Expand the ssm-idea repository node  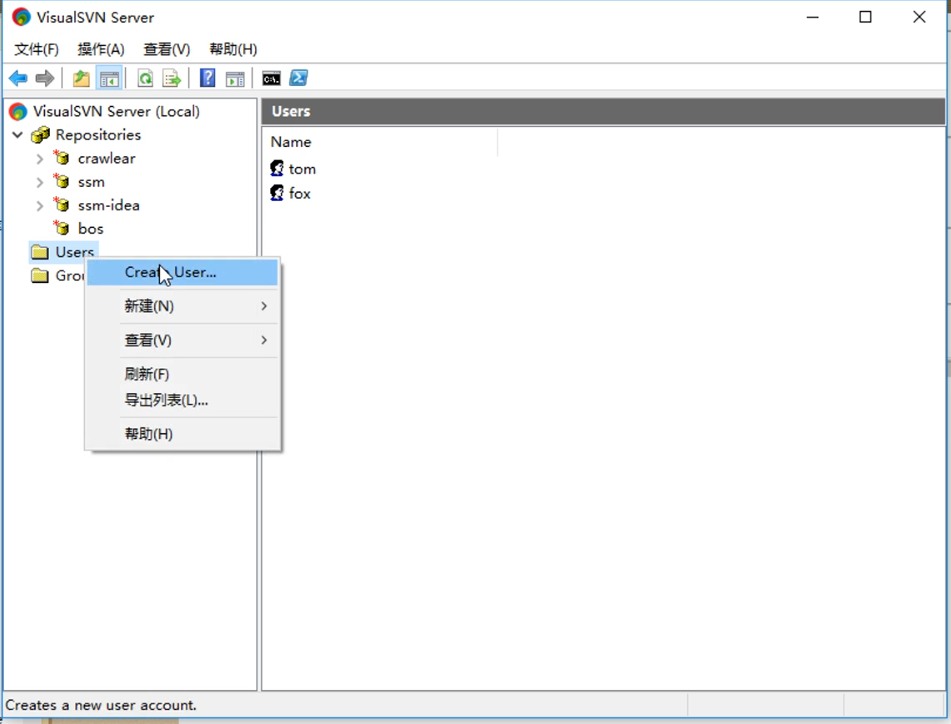39,206
